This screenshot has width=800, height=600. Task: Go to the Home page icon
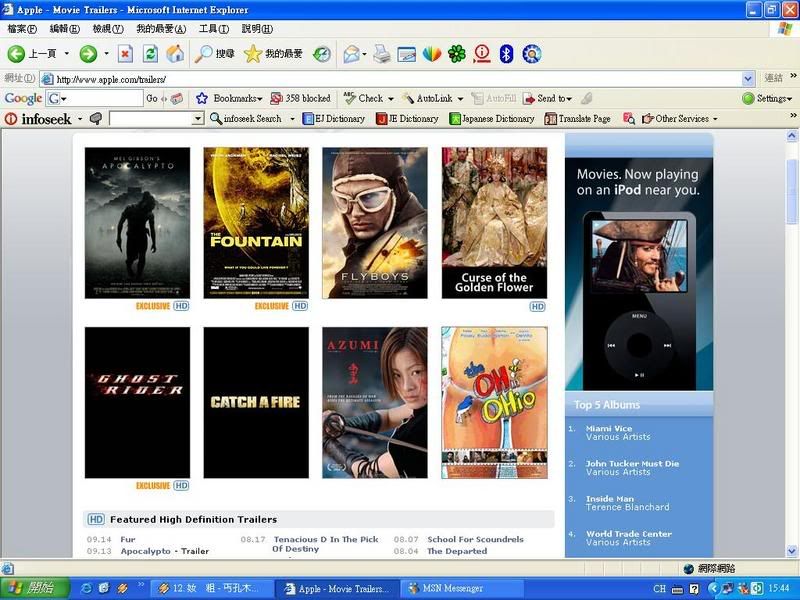coord(175,54)
